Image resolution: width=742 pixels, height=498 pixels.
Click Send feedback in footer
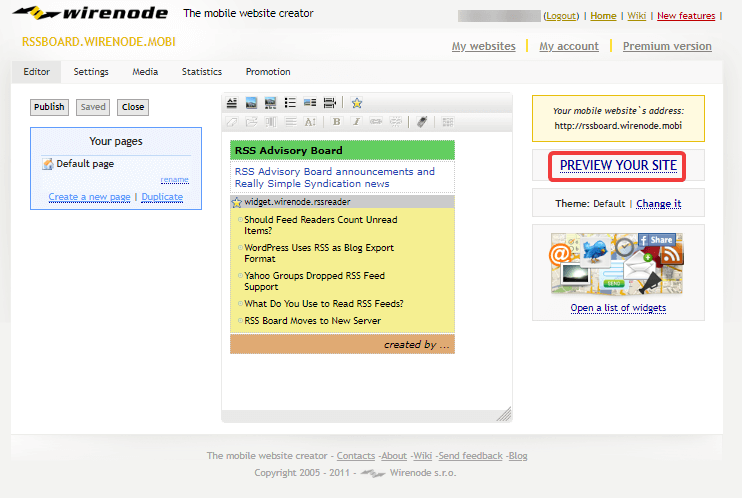tap(470, 456)
